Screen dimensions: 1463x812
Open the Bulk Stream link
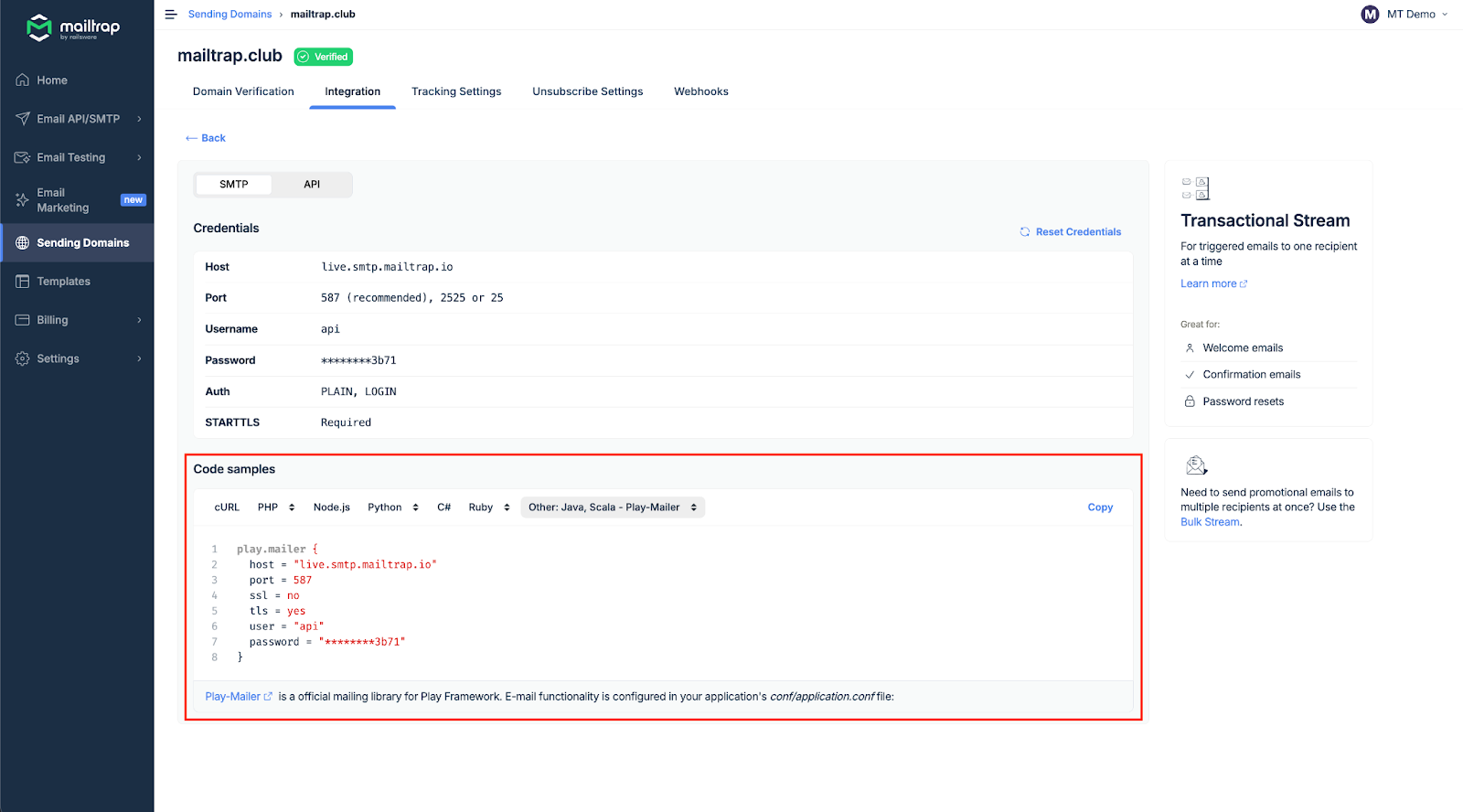tap(1210, 522)
